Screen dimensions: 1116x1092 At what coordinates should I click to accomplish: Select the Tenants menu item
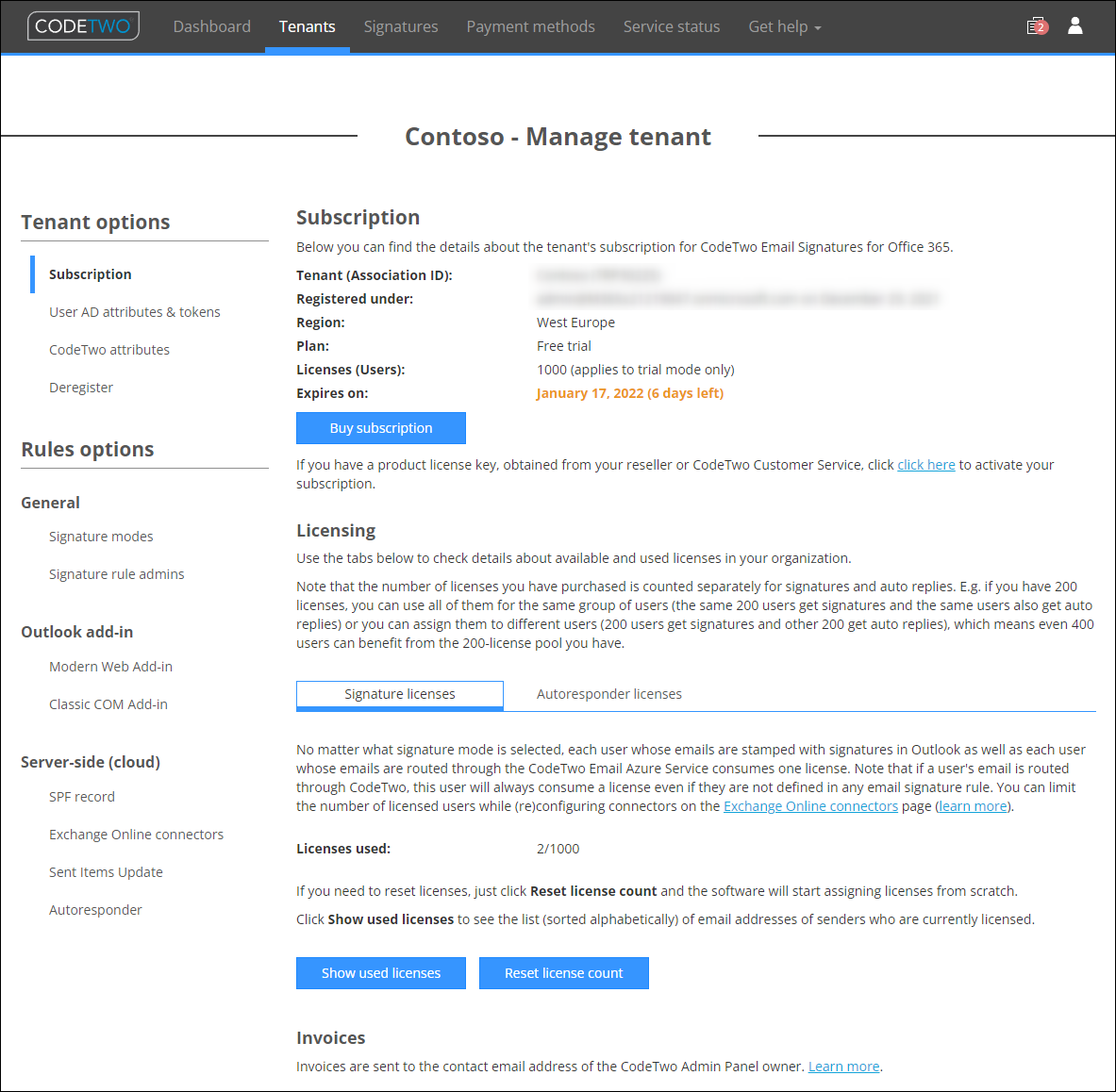pyautogui.click(x=307, y=27)
